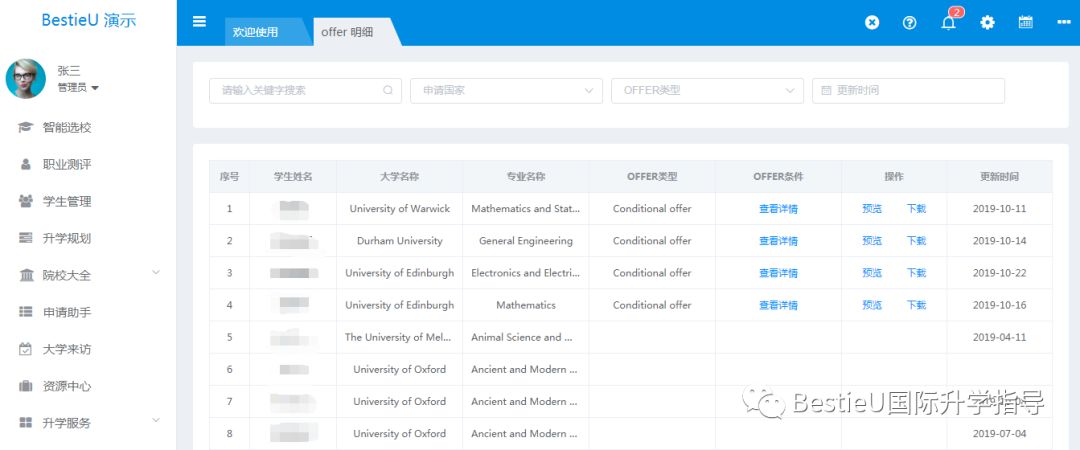
Task: Open the more options ellipsis icon
Action: [x=1063, y=22]
